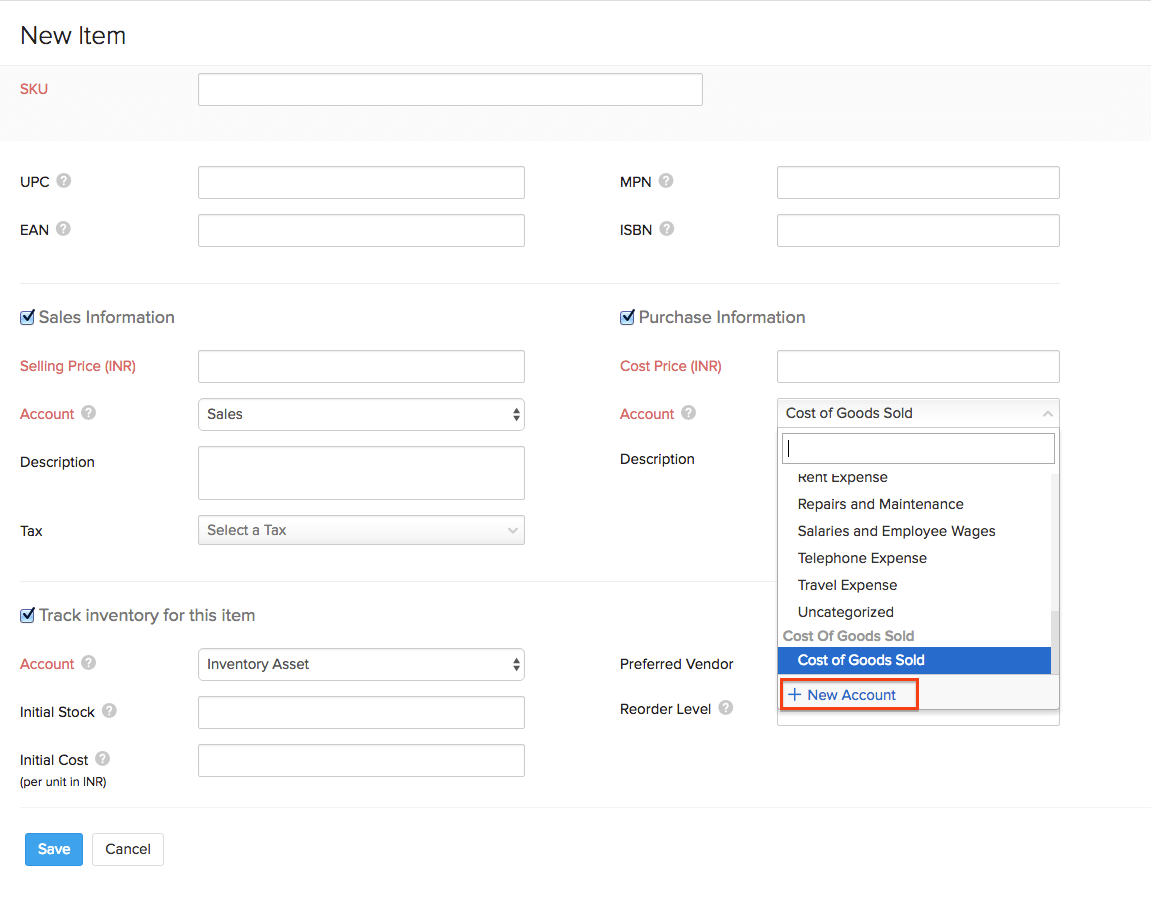Click the ISBN help icon
This screenshot has width=1151, height=914.
pos(666,229)
